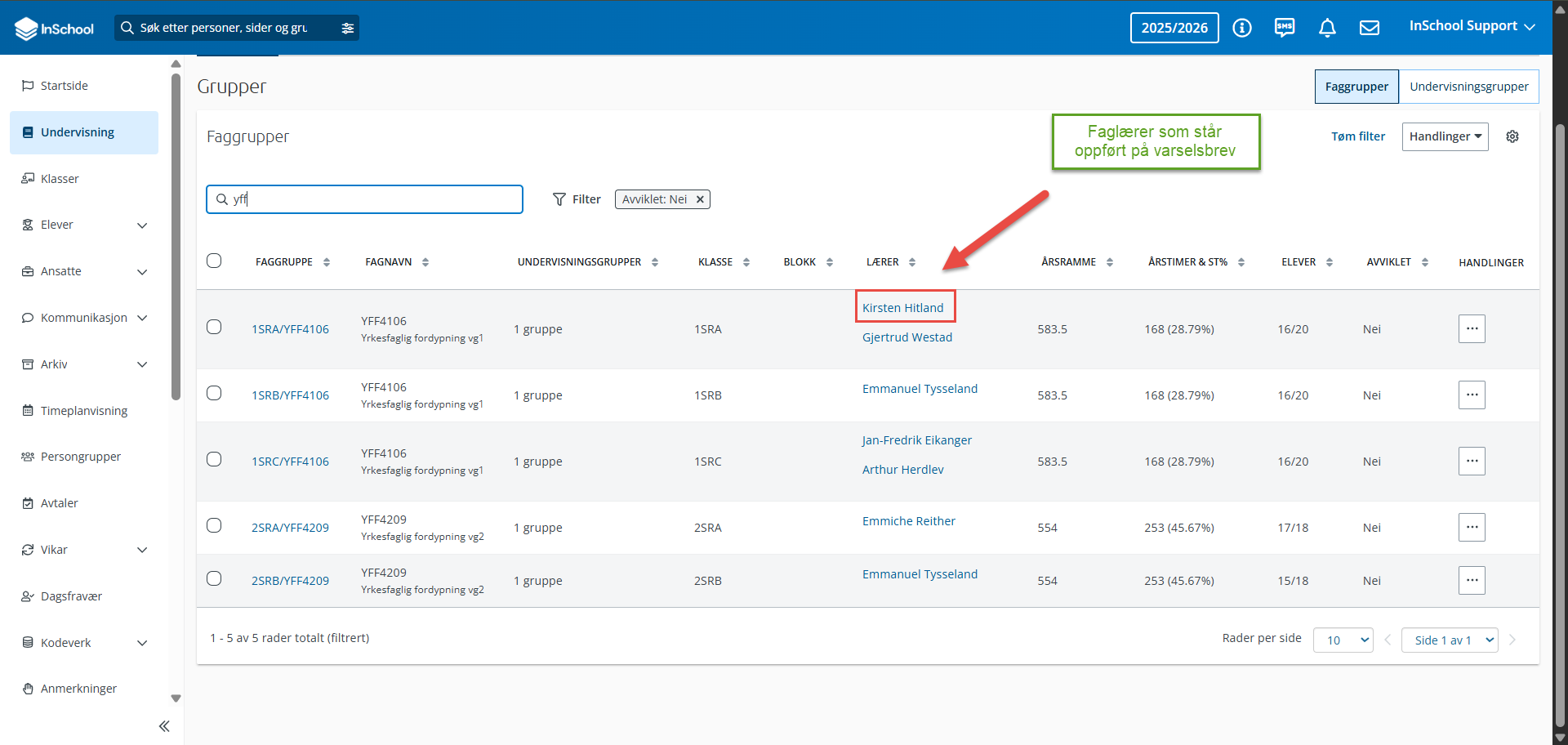This screenshot has height=745, width=1568.
Task: Open the mail envelope icon
Action: point(1370,28)
